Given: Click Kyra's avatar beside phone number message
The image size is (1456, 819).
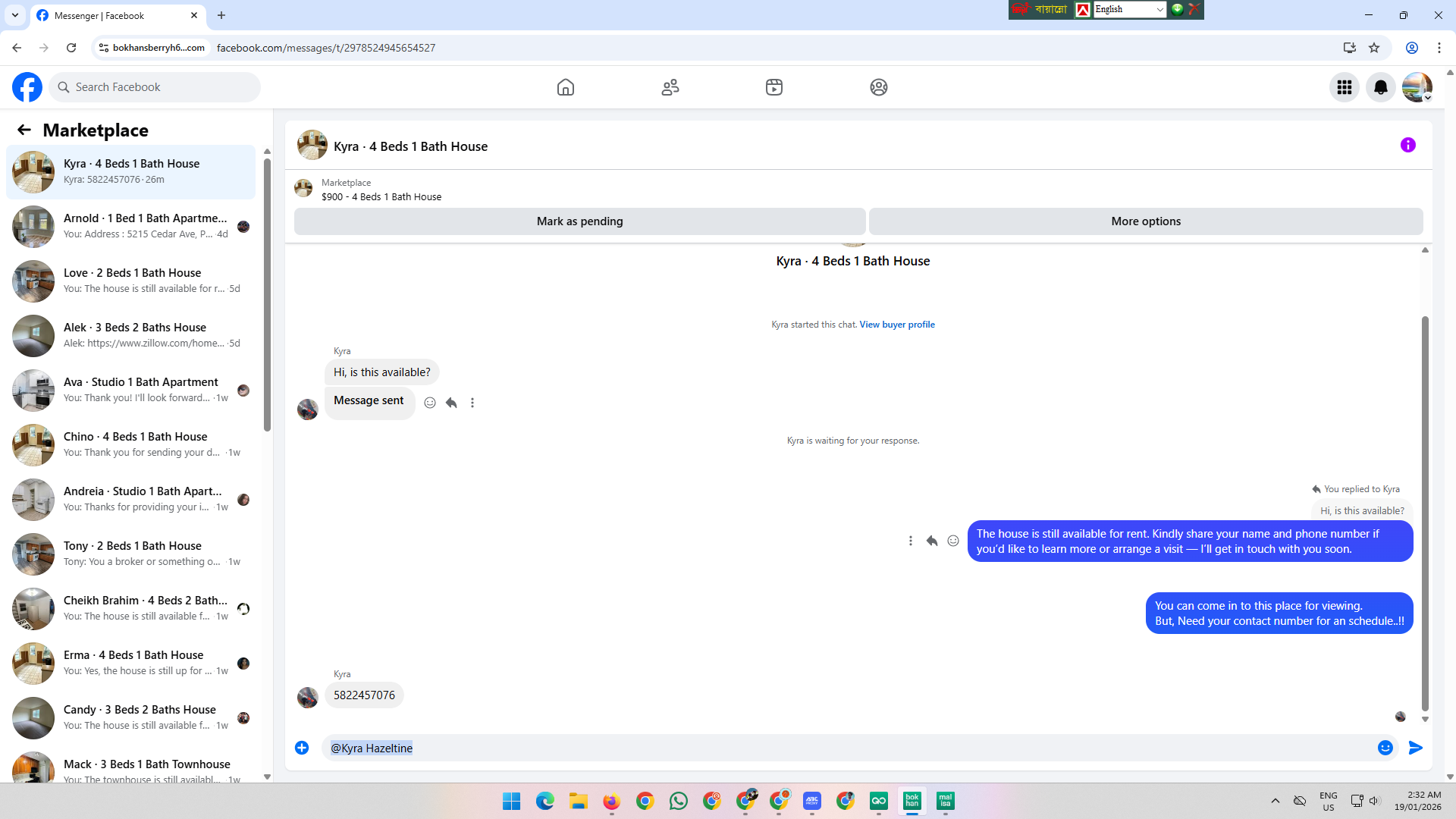Looking at the screenshot, I should (x=308, y=697).
